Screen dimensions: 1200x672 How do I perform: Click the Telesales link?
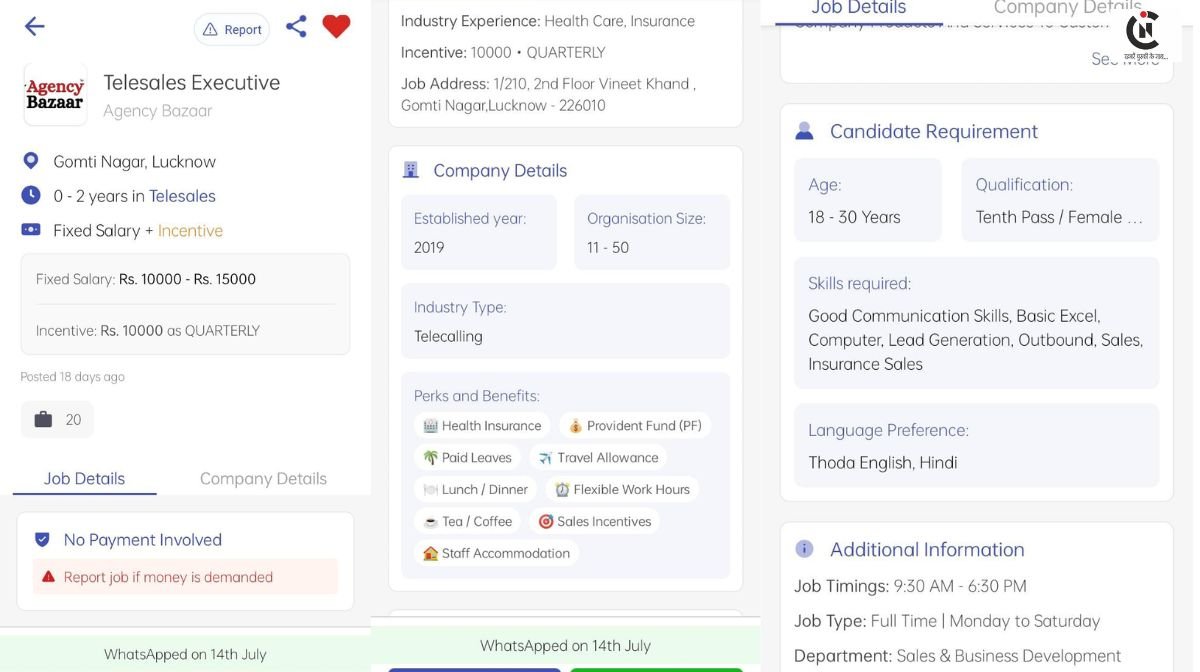(x=182, y=196)
